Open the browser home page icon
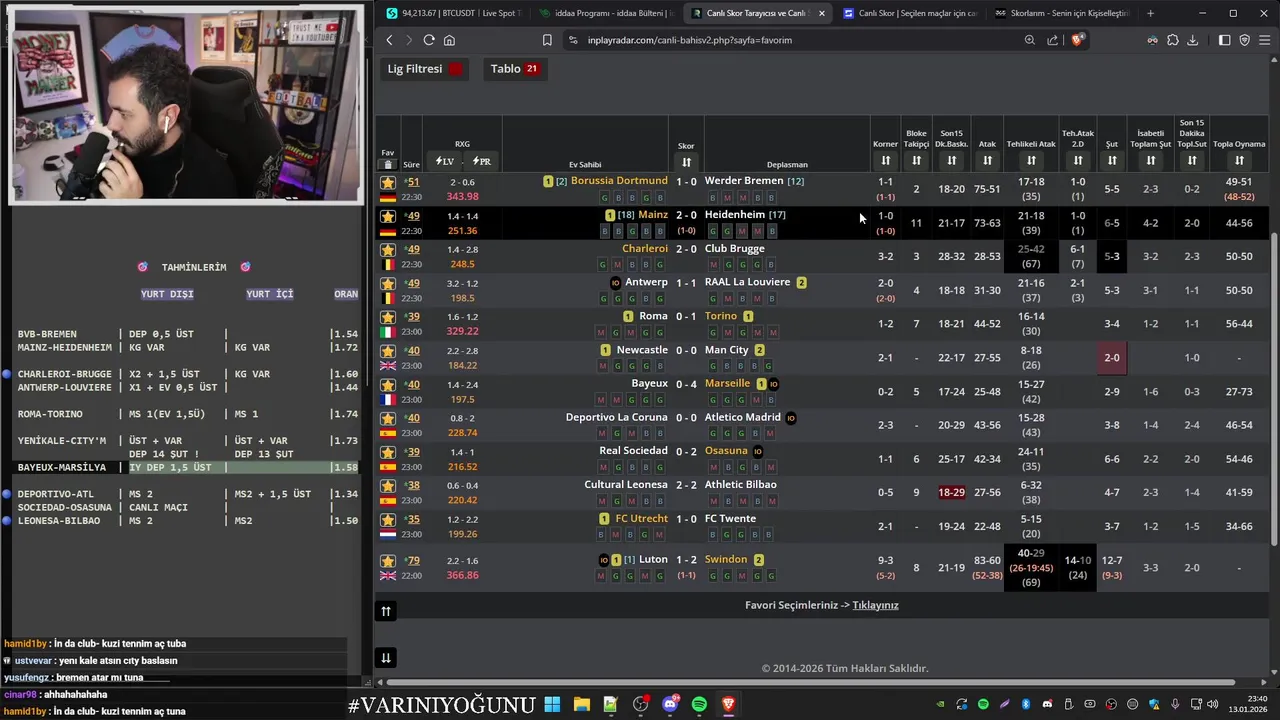The height and width of the screenshot is (720, 1280). point(449,40)
